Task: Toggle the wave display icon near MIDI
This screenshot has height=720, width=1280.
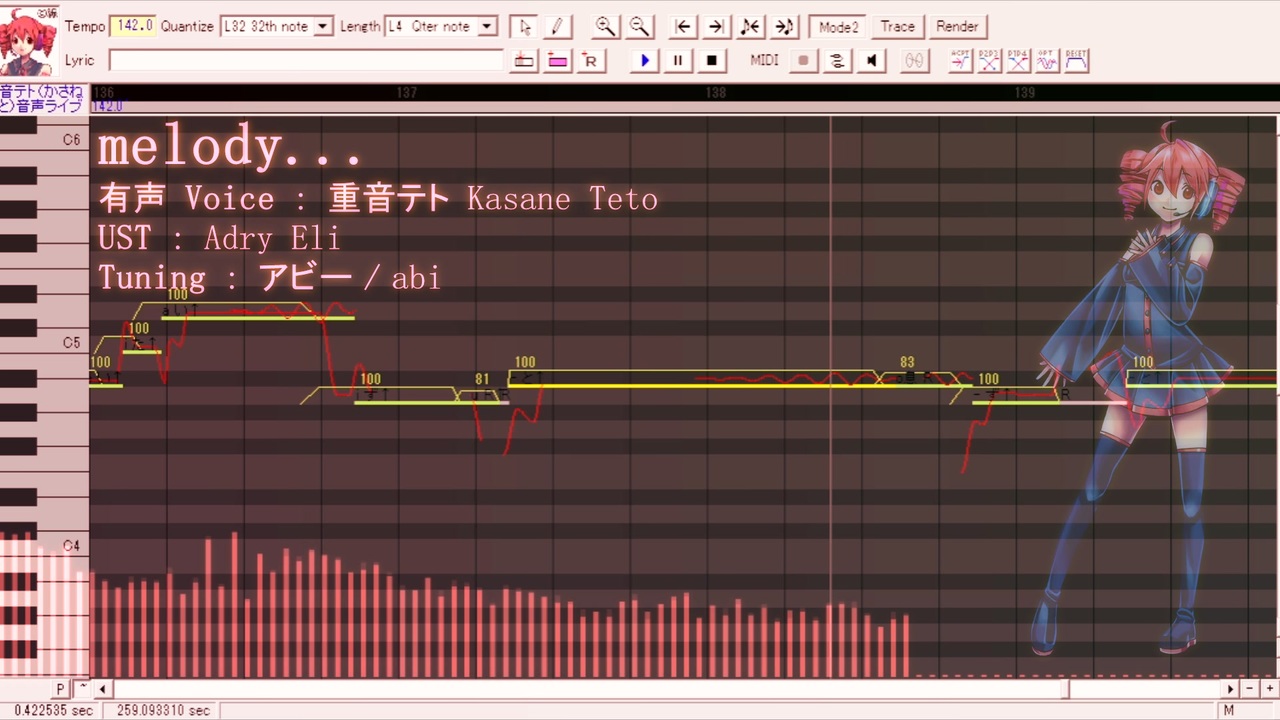Action: (x=837, y=60)
